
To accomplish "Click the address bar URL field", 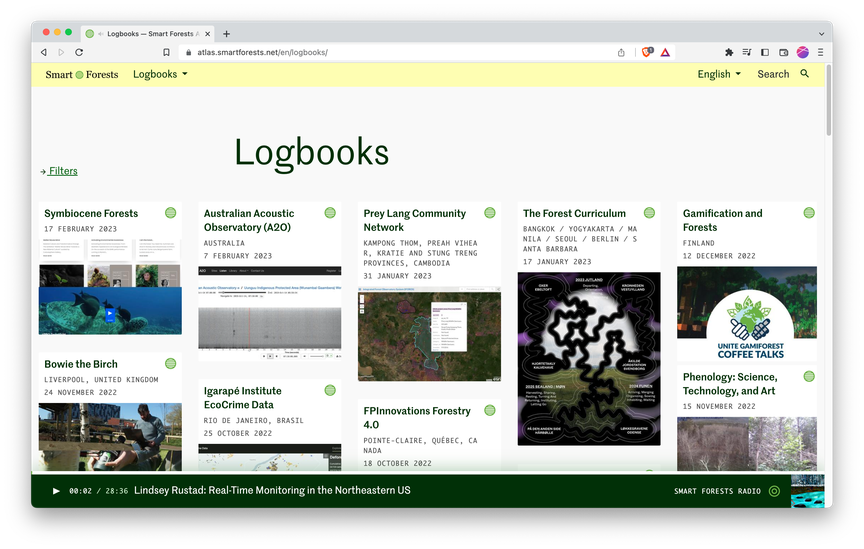I will pyautogui.click(x=399, y=52).
